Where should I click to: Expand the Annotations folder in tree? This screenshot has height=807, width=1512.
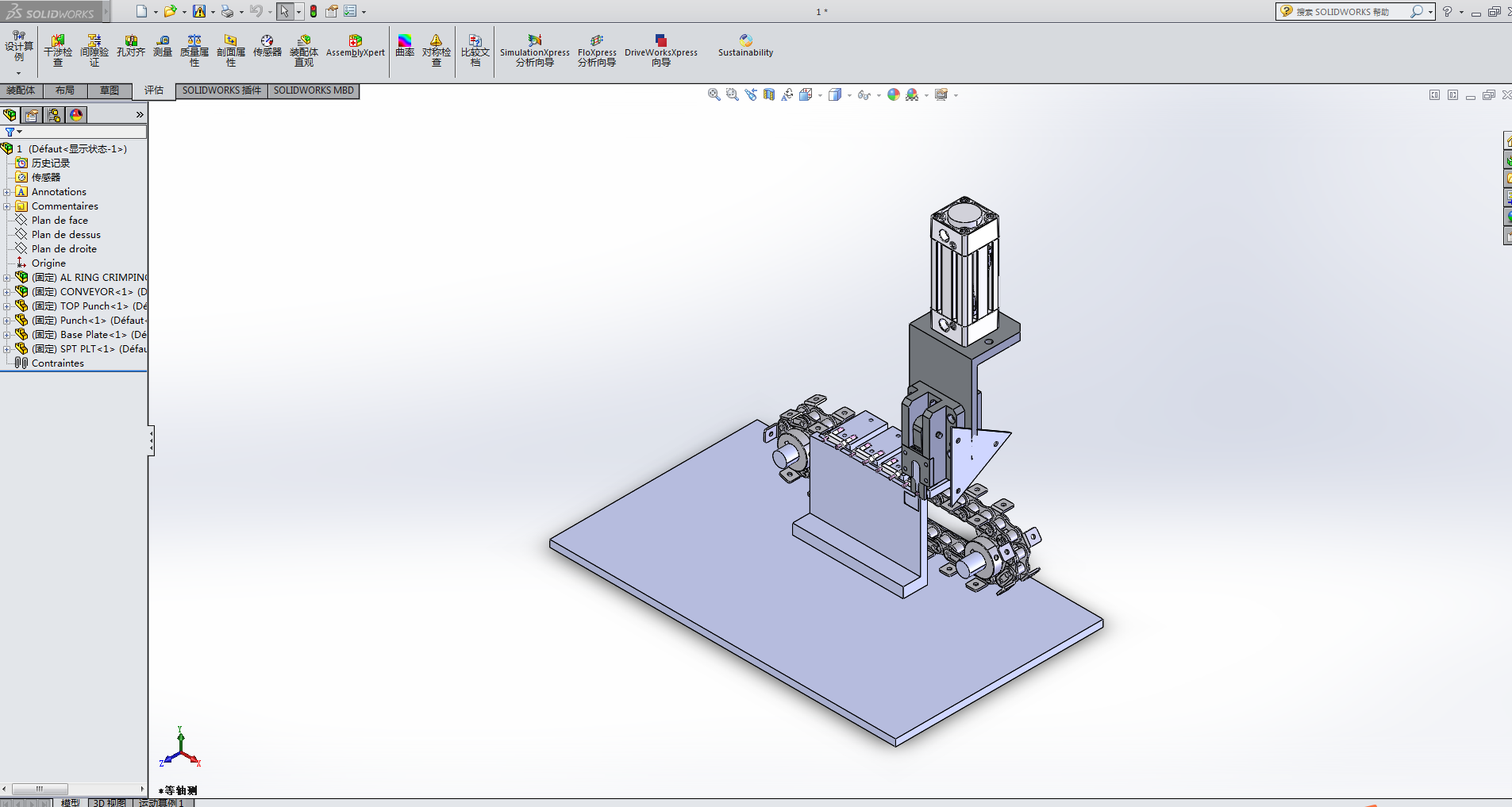click(7, 192)
